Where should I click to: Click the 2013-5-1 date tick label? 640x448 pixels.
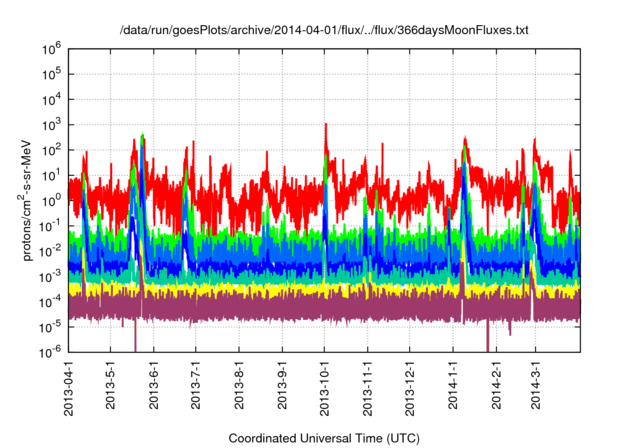point(110,385)
